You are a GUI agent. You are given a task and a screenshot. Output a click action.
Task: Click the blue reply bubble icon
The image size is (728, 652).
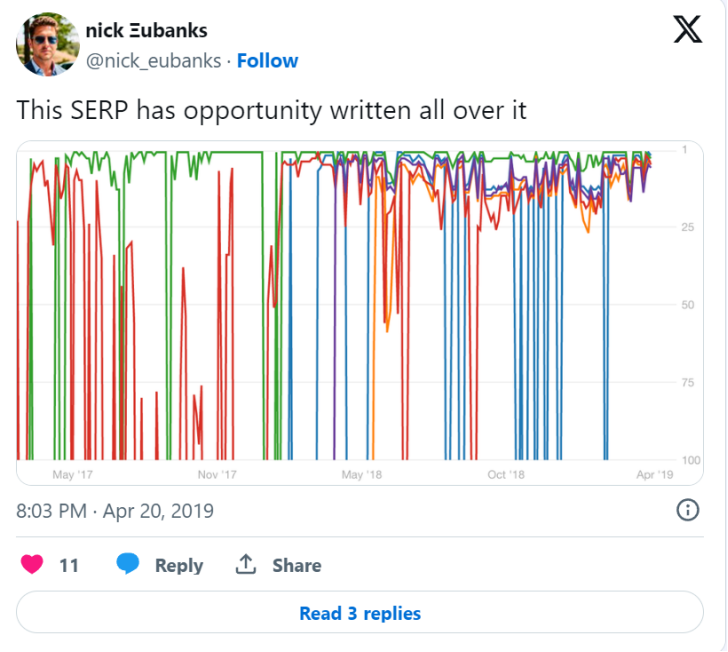[128, 564]
